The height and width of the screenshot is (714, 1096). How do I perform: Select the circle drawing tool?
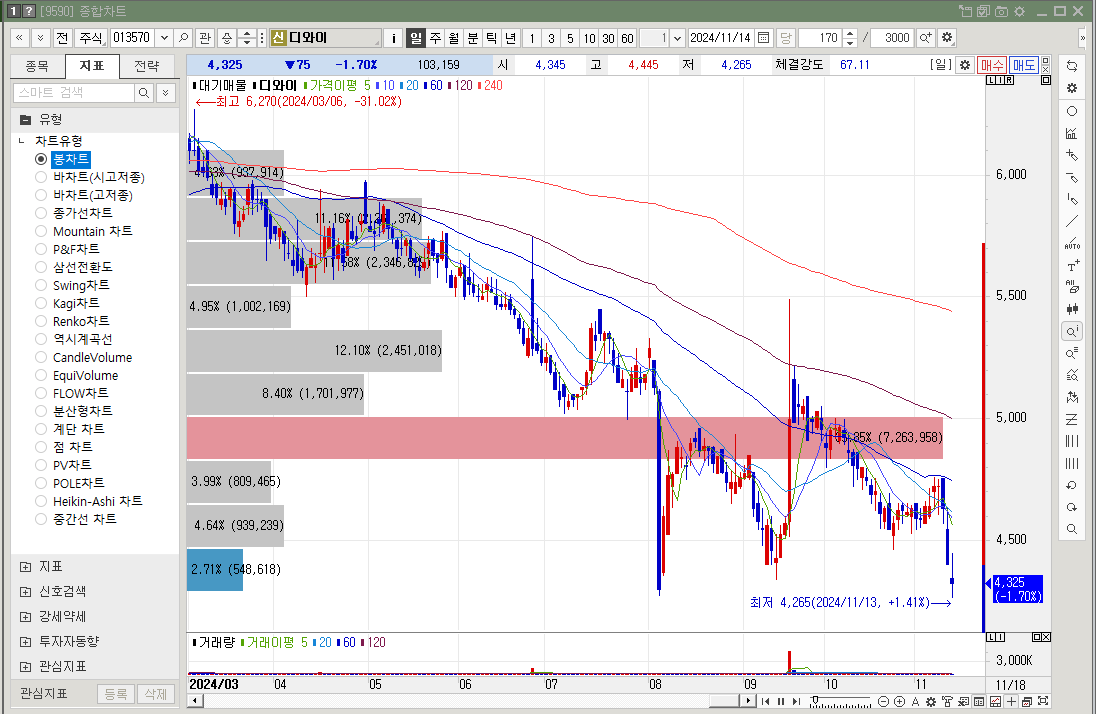1072,111
